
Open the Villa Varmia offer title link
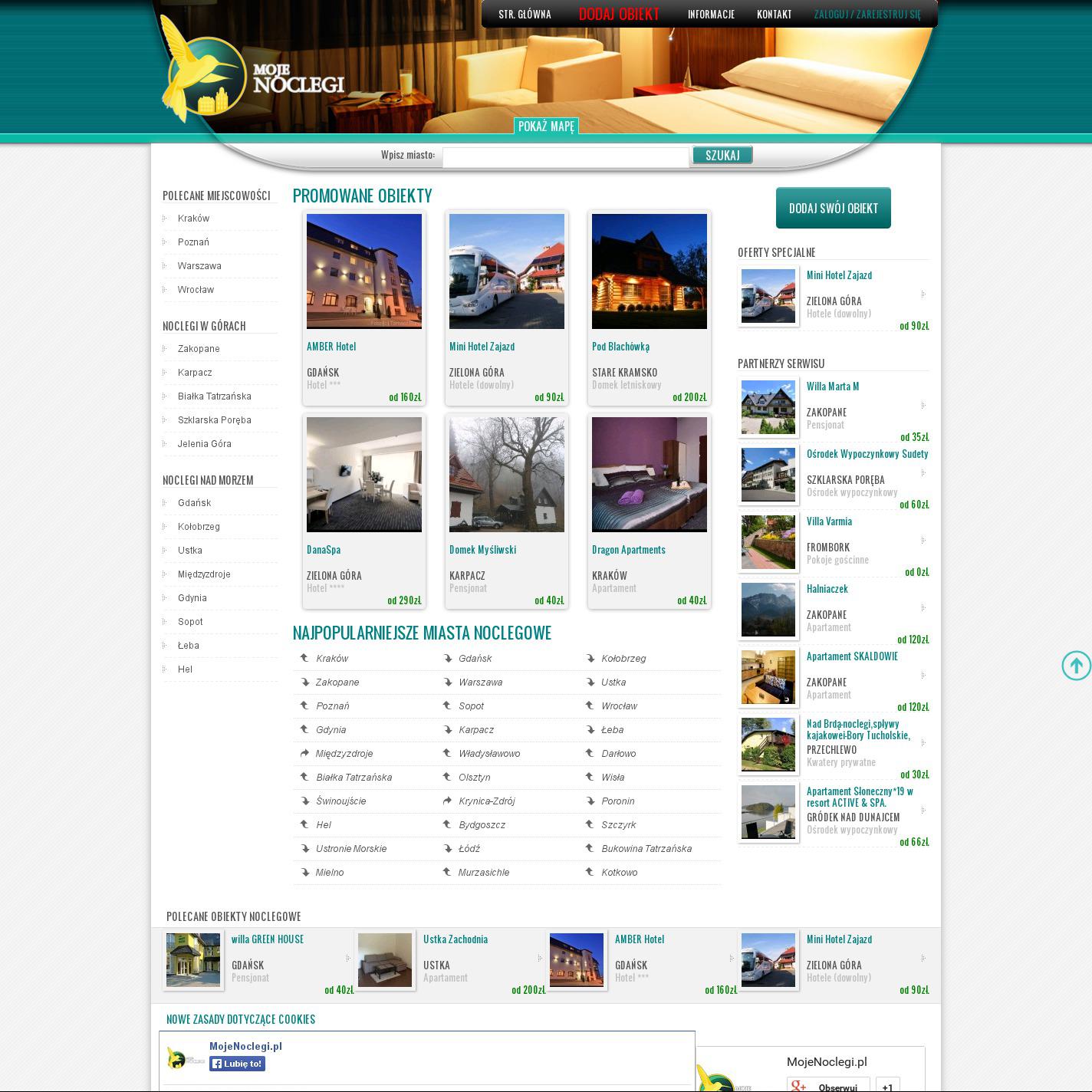point(829,521)
